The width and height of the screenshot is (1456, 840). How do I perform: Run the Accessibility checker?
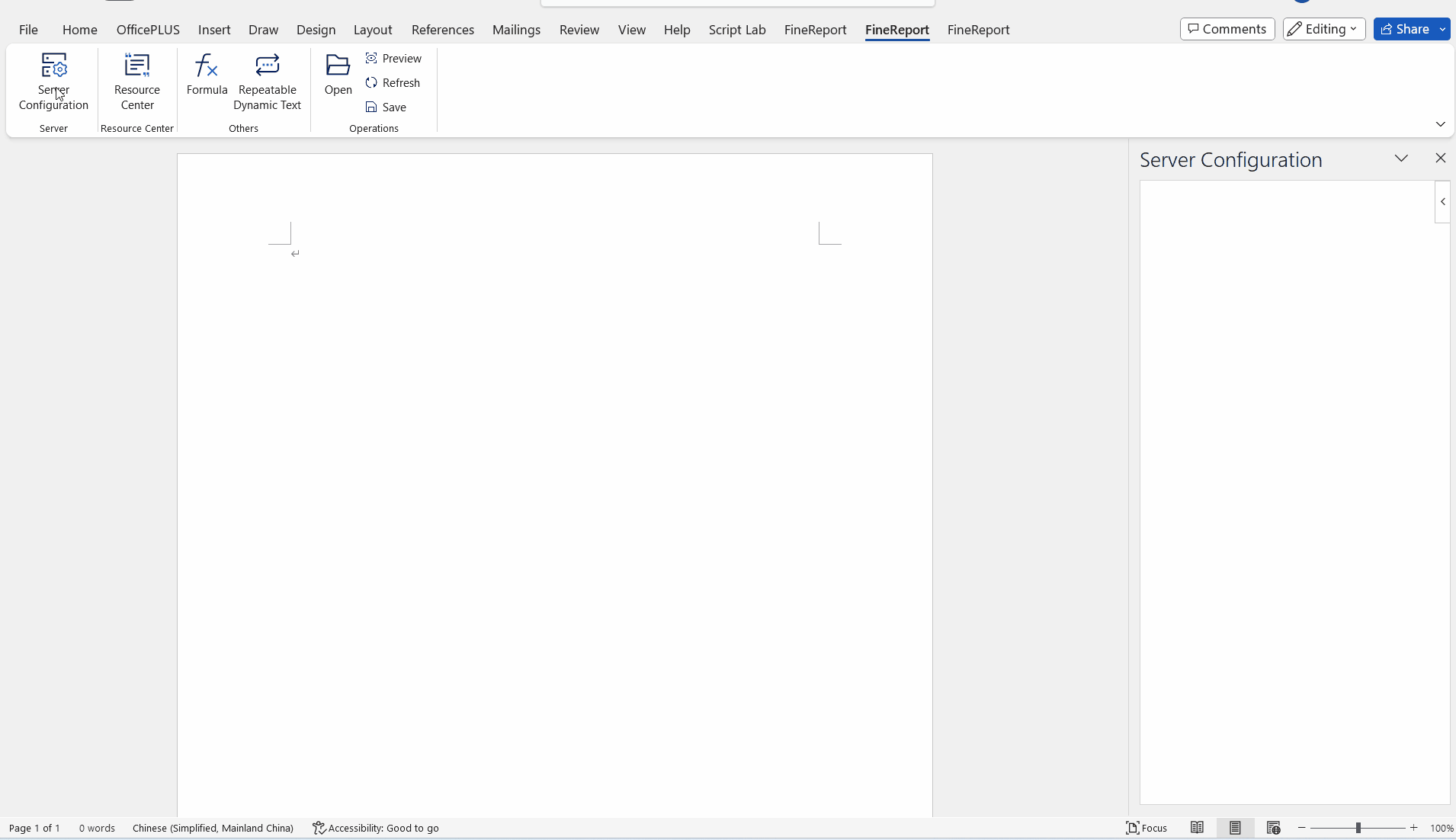point(376,828)
